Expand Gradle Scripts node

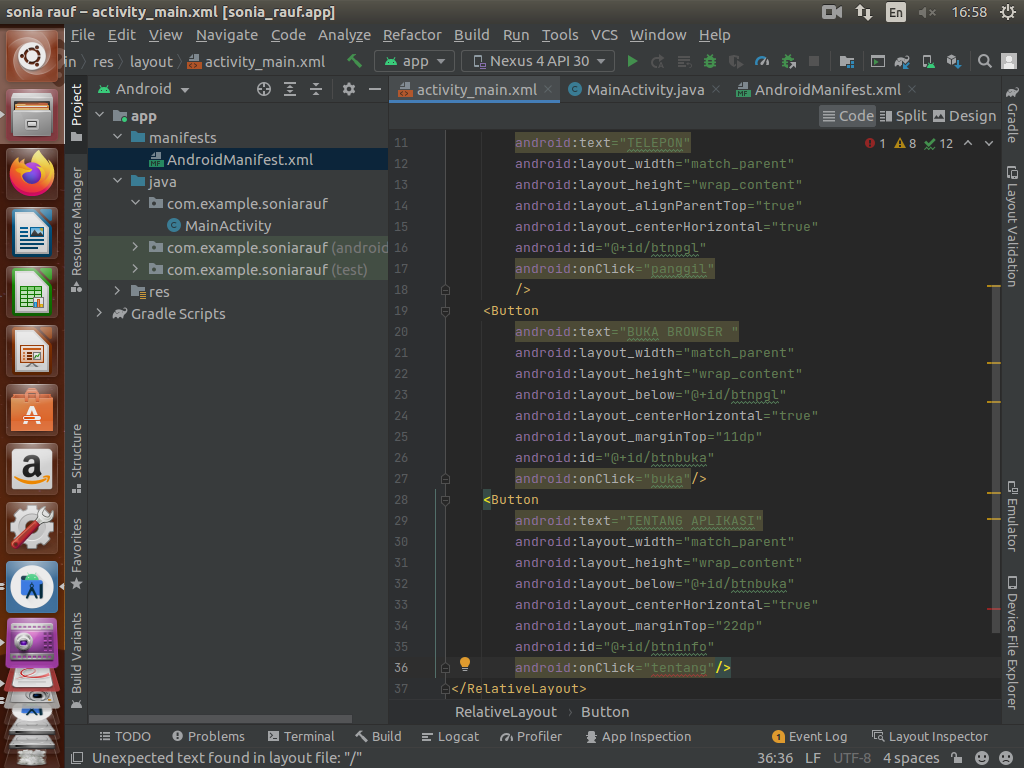click(x=99, y=314)
